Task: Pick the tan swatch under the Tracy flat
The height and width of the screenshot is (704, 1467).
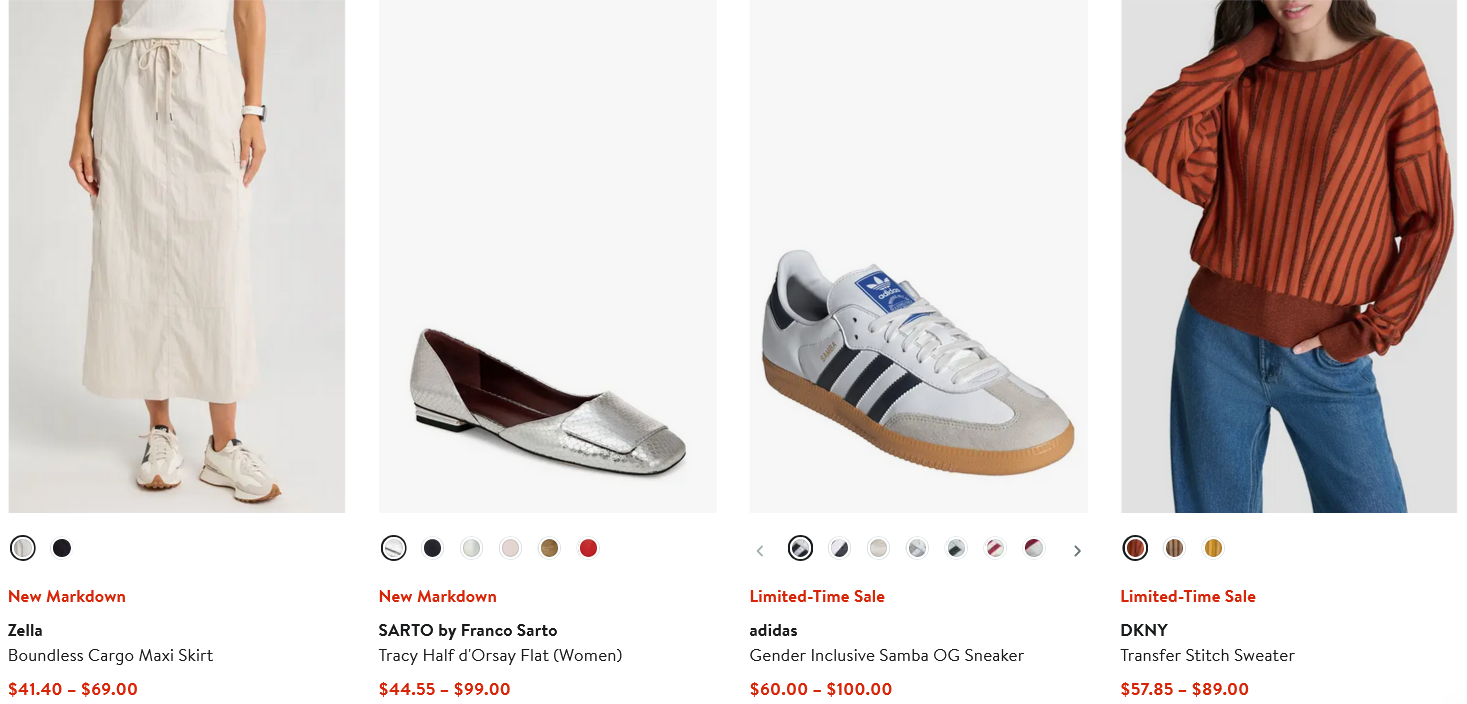Action: [x=549, y=548]
